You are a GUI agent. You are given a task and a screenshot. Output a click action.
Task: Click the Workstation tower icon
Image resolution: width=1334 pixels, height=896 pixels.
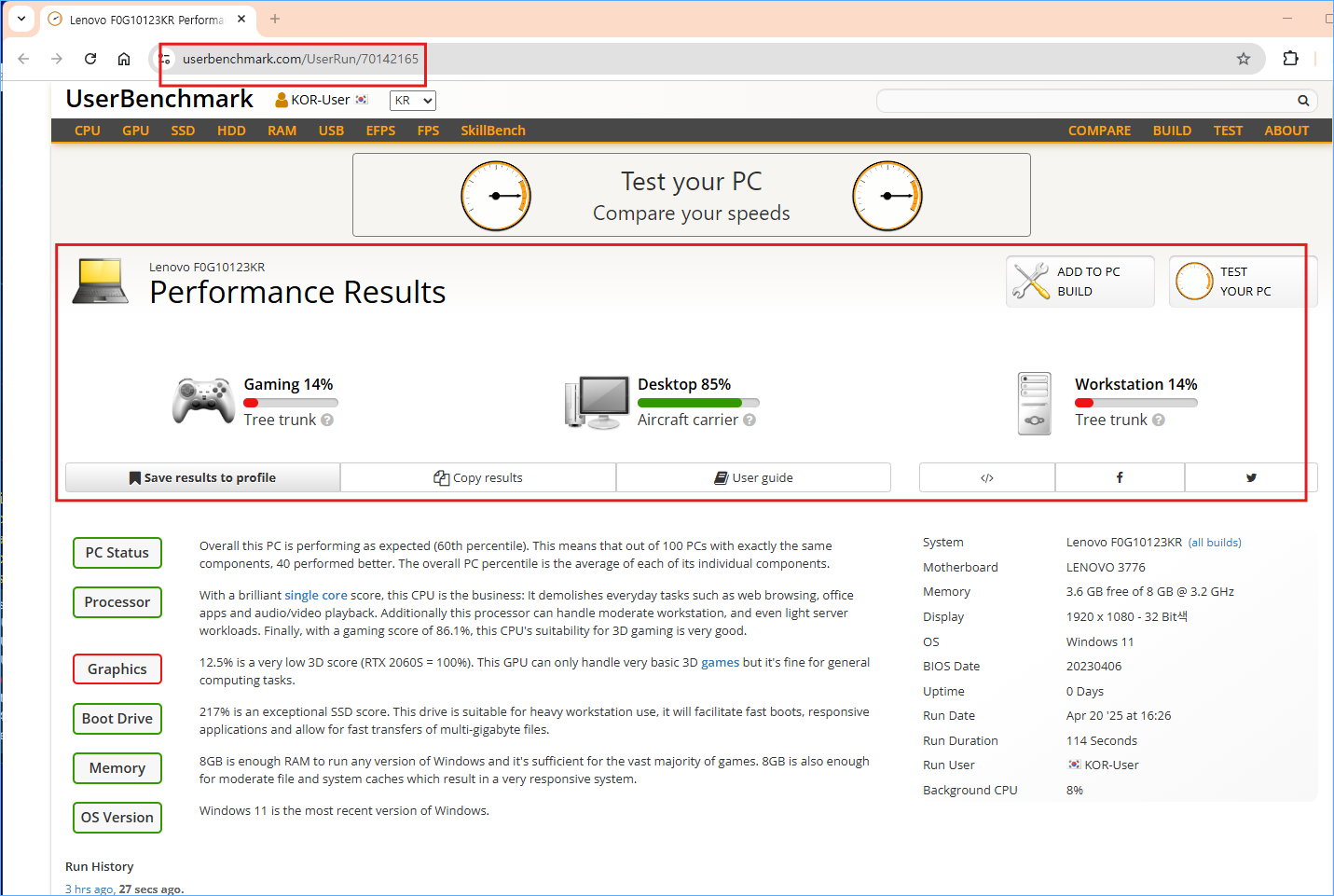click(1035, 404)
